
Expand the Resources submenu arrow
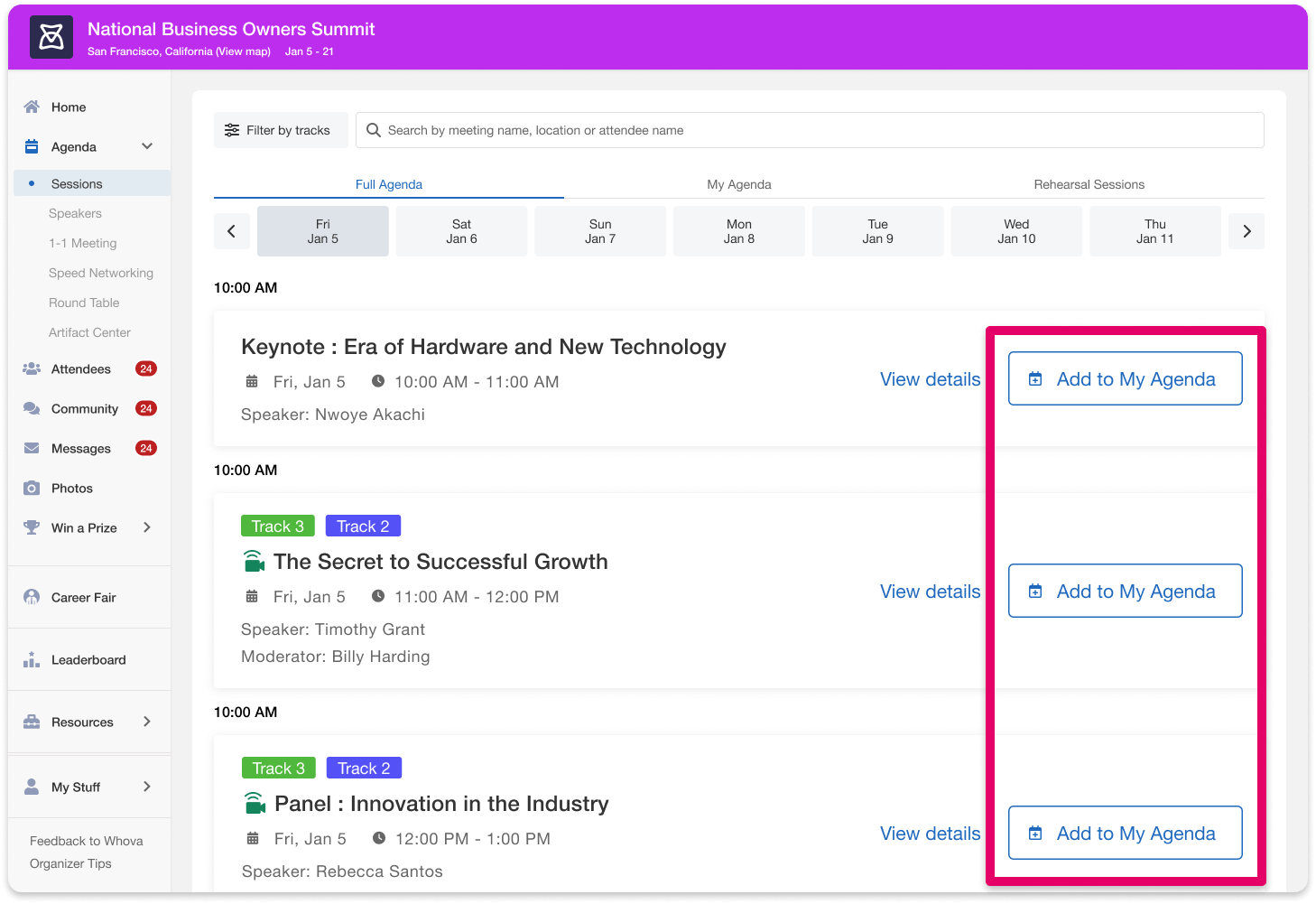coord(147,722)
